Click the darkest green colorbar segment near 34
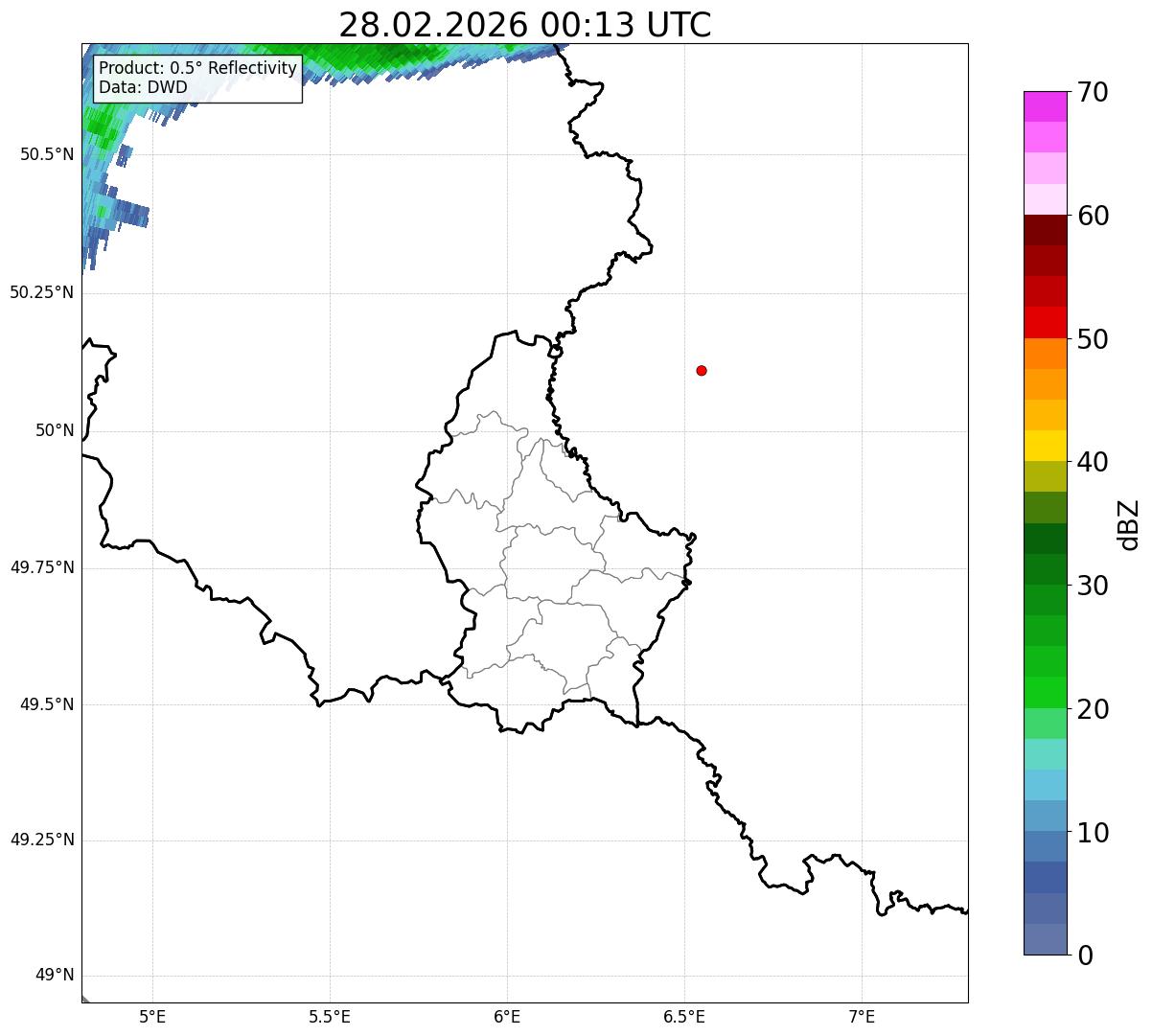The image size is (1152, 1036). pos(1045,539)
